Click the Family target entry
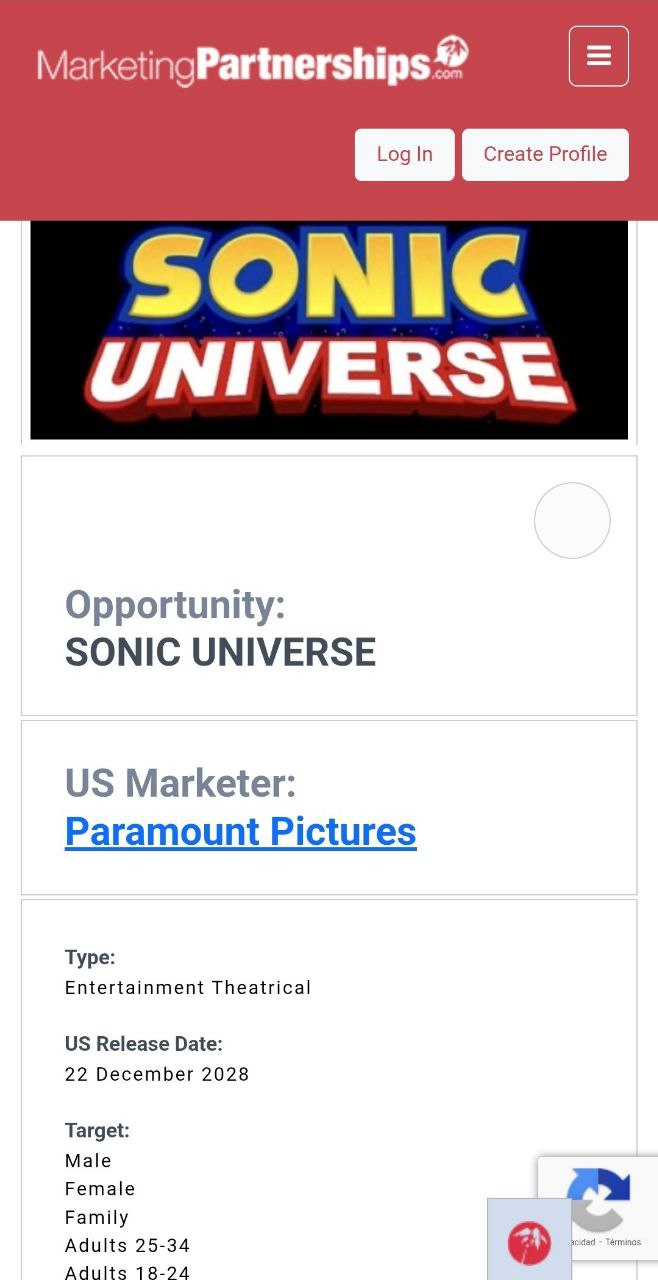The width and height of the screenshot is (658, 1280). (x=97, y=1217)
